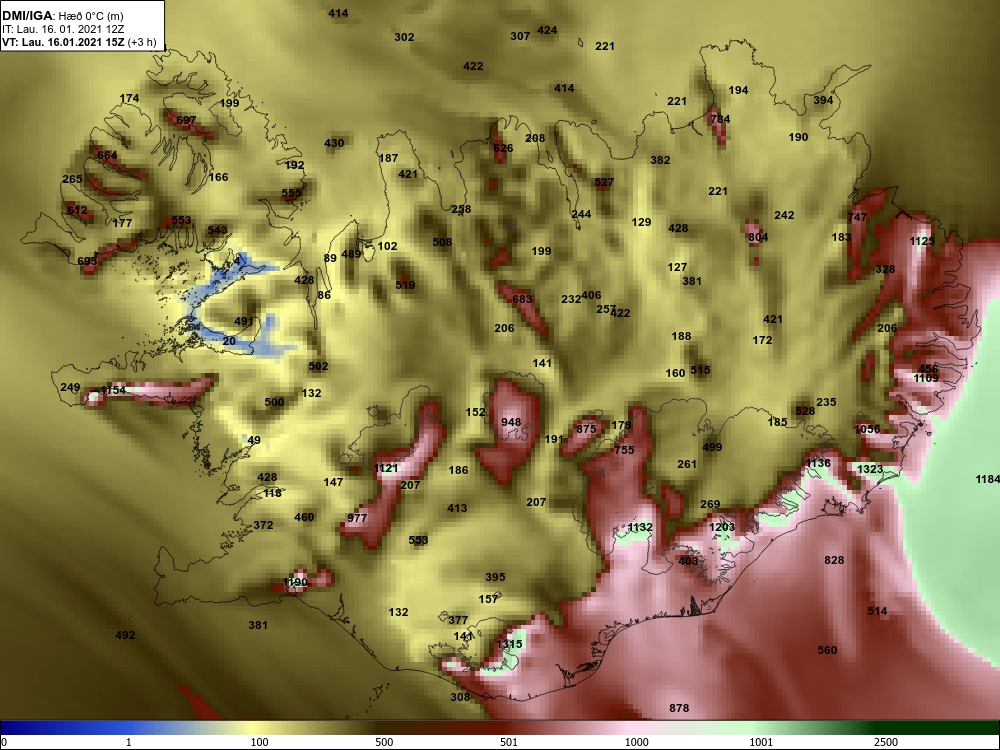Screen dimensions: 1000x750
Task: Click legend label '1001' on the color bar
Action: (x=761, y=742)
